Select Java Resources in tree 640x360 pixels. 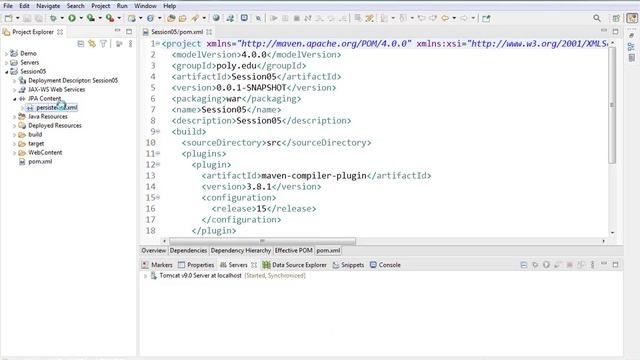pyautogui.click(x=47, y=116)
